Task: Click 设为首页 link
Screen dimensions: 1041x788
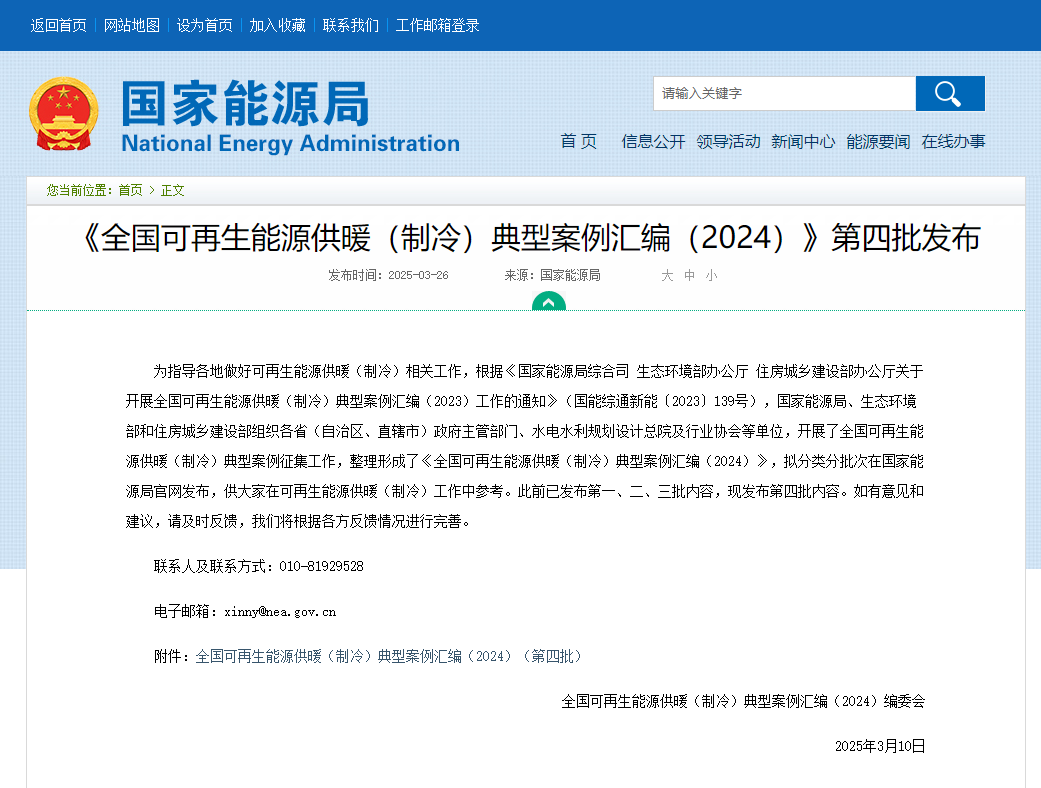Action: pos(204,25)
